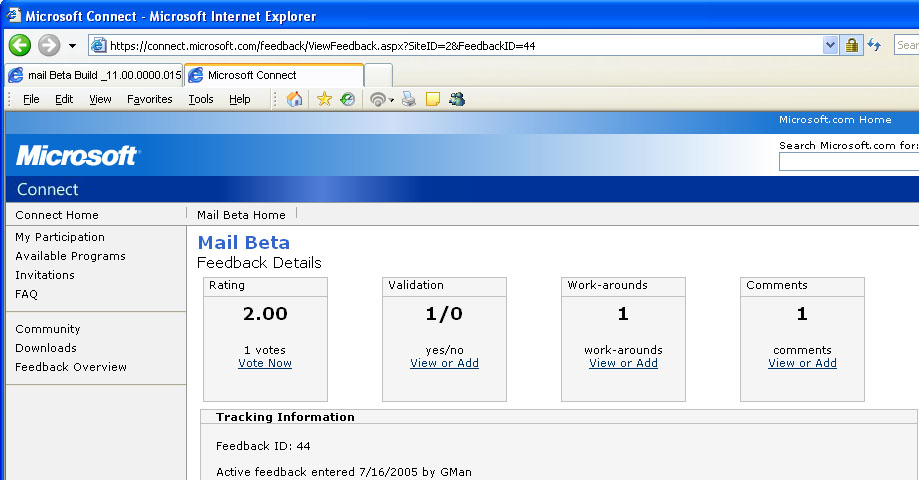Click the History clock icon
The width and height of the screenshot is (919, 480).
tap(348, 99)
